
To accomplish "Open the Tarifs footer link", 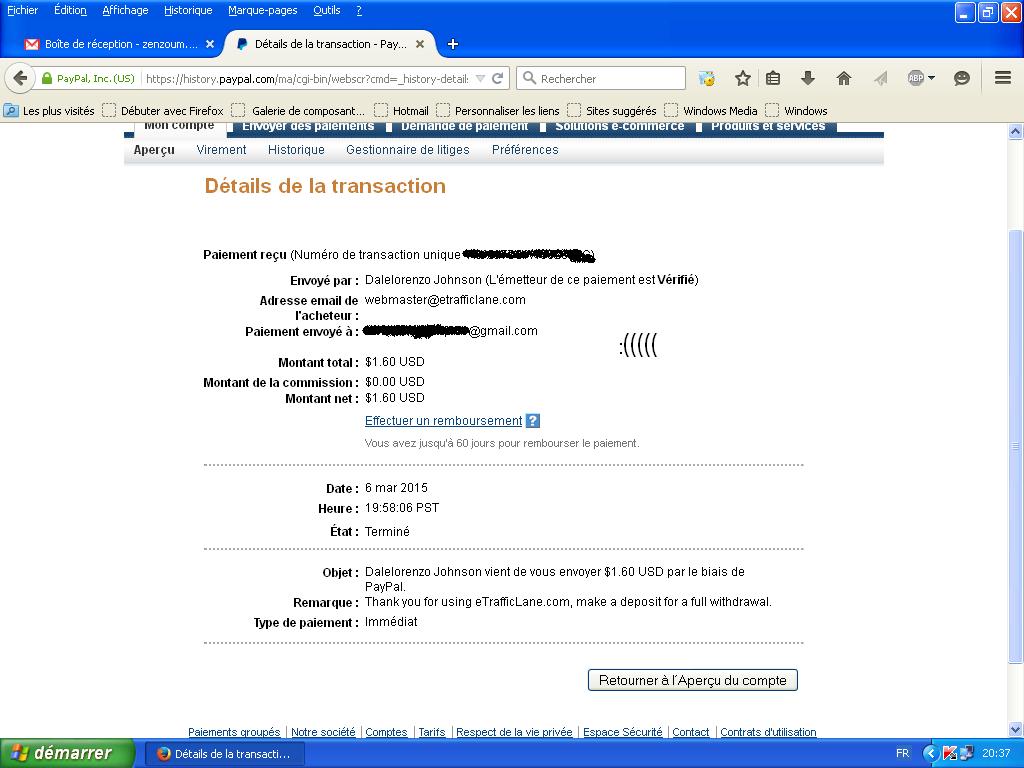I will 432,733.
